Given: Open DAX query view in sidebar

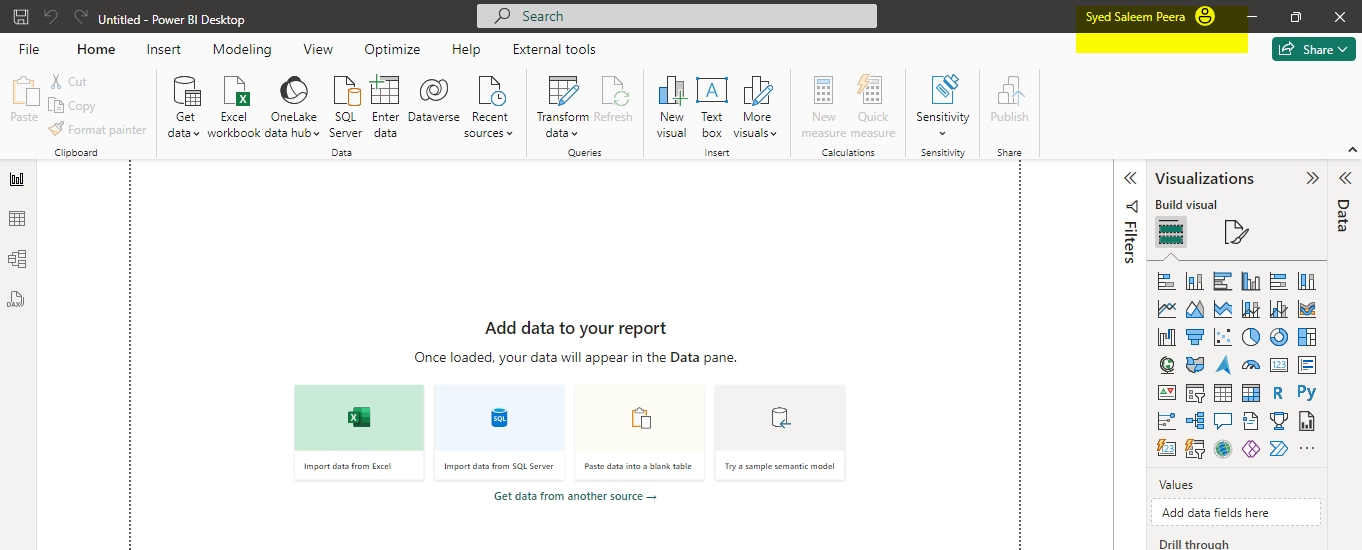Looking at the screenshot, I should (17, 299).
